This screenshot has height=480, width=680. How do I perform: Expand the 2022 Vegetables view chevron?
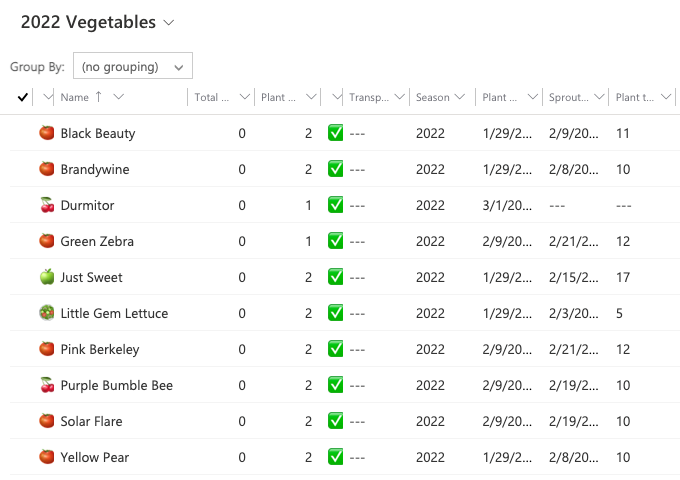(x=169, y=23)
